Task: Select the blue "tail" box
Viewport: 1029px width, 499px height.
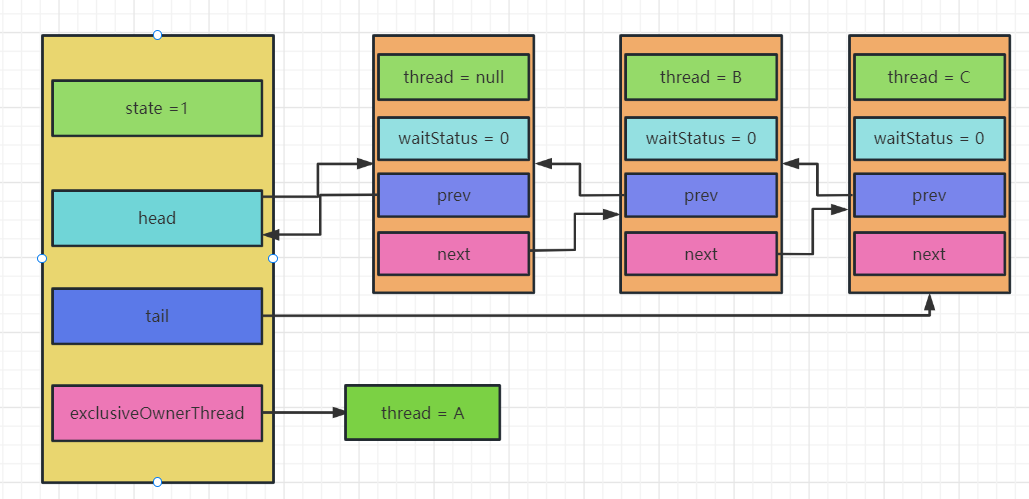Action: [x=157, y=316]
